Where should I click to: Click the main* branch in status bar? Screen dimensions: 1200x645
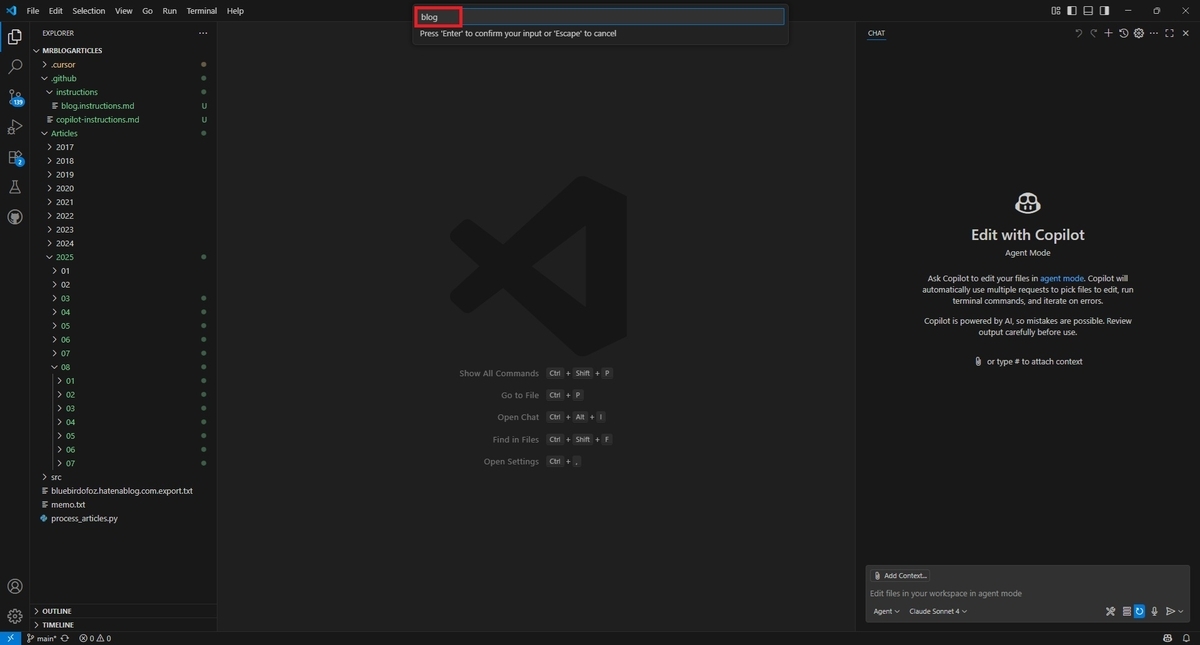point(41,638)
